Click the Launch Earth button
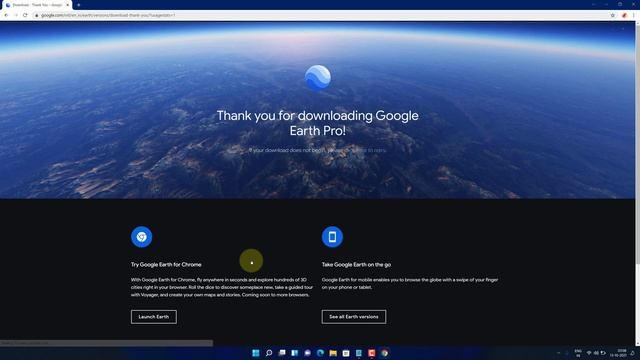This screenshot has height=360, width=640. 153,317
